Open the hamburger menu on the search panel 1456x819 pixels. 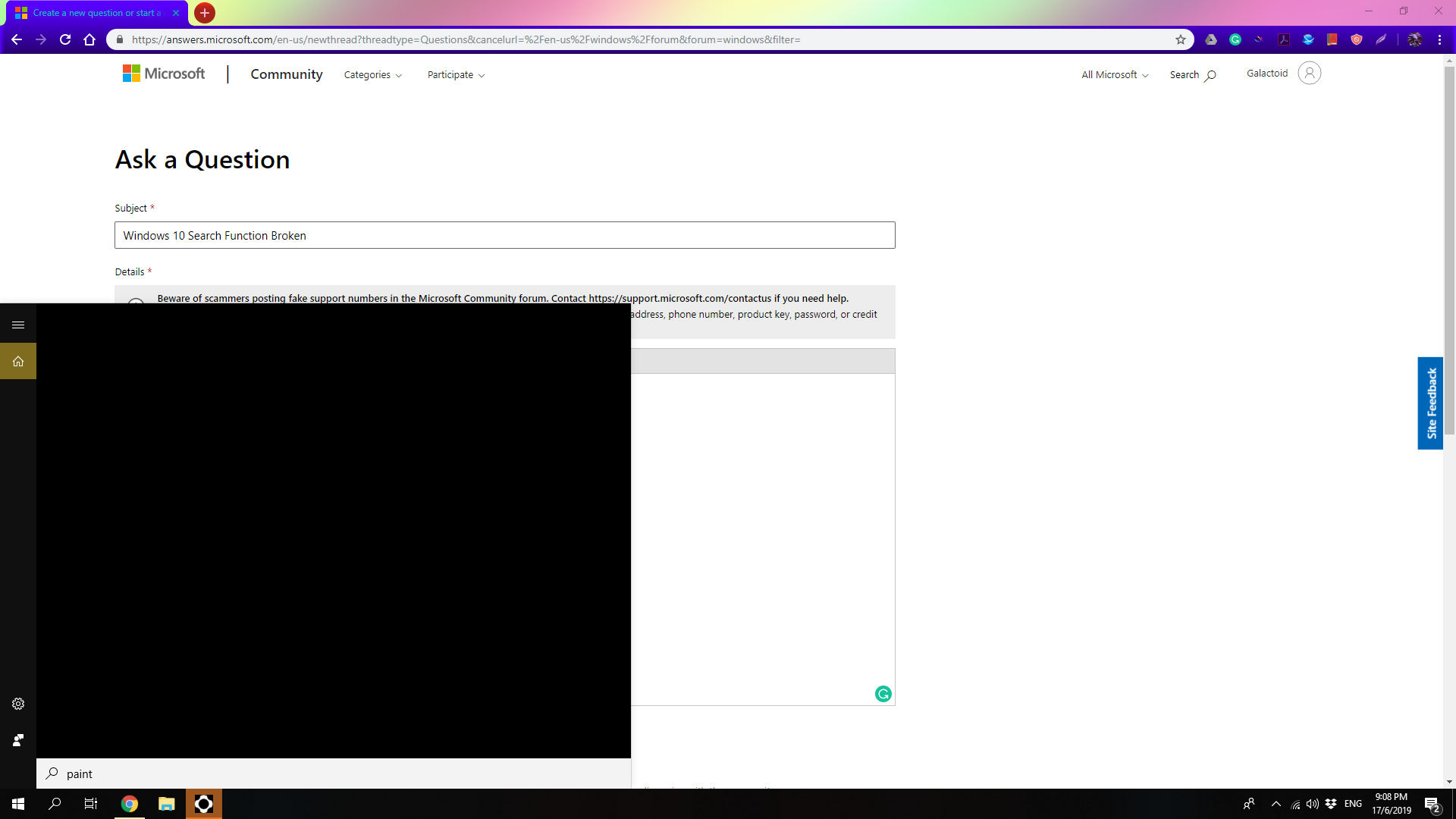[17, 324]
